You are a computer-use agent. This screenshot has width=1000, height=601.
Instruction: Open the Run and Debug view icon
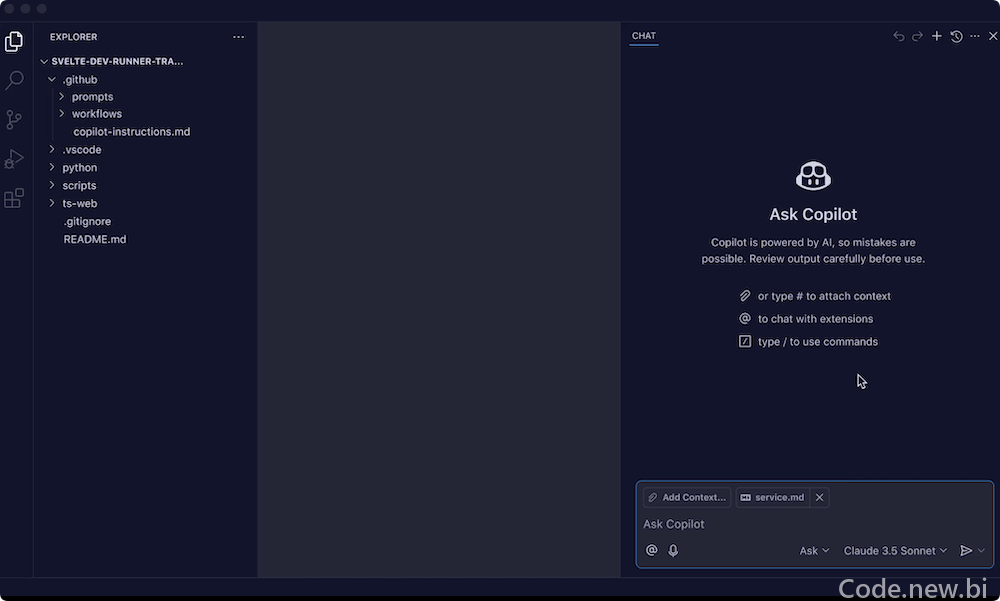click(x=14, y=159)
